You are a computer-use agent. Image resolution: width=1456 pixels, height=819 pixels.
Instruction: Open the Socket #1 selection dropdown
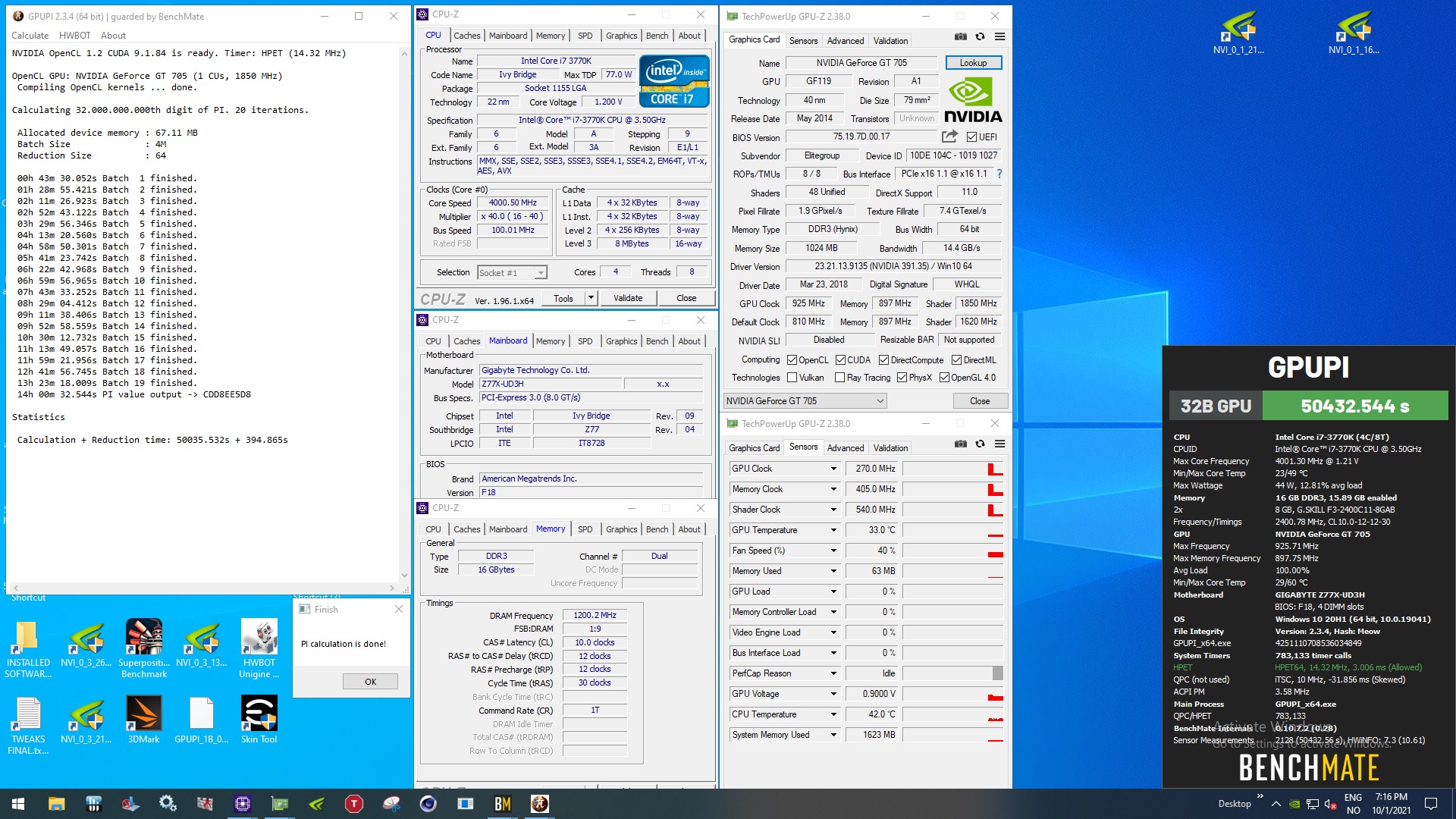tap(512, 273)
